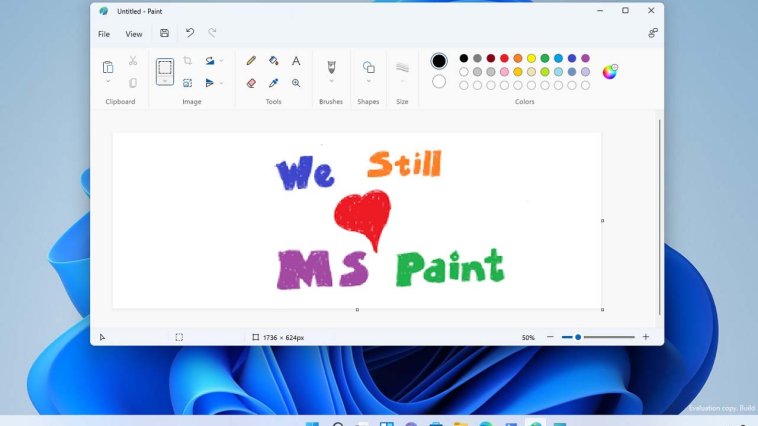
Task: Select the Eraser tool
Action: point(251,83)
